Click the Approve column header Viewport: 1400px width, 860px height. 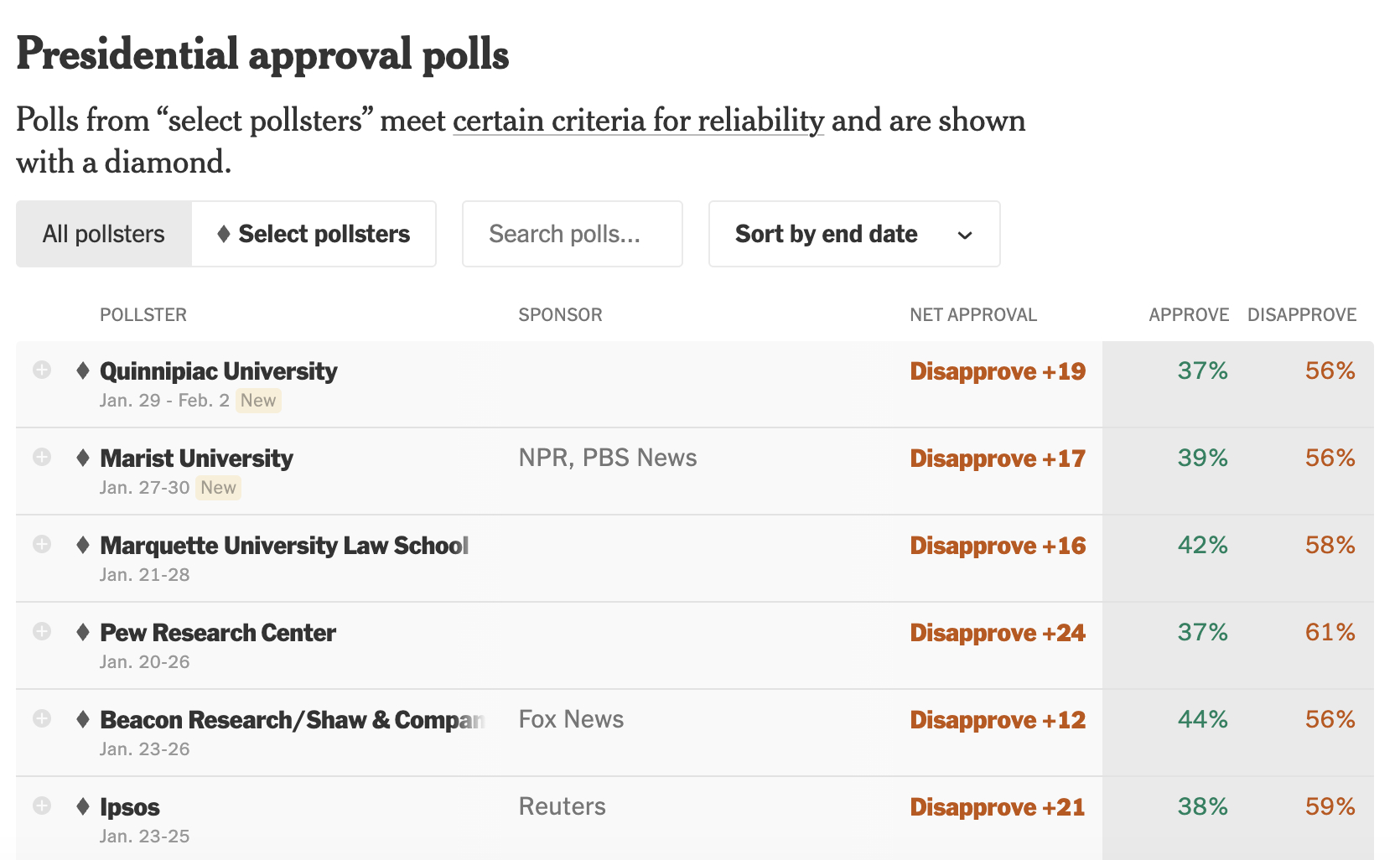click(1188, 315)
